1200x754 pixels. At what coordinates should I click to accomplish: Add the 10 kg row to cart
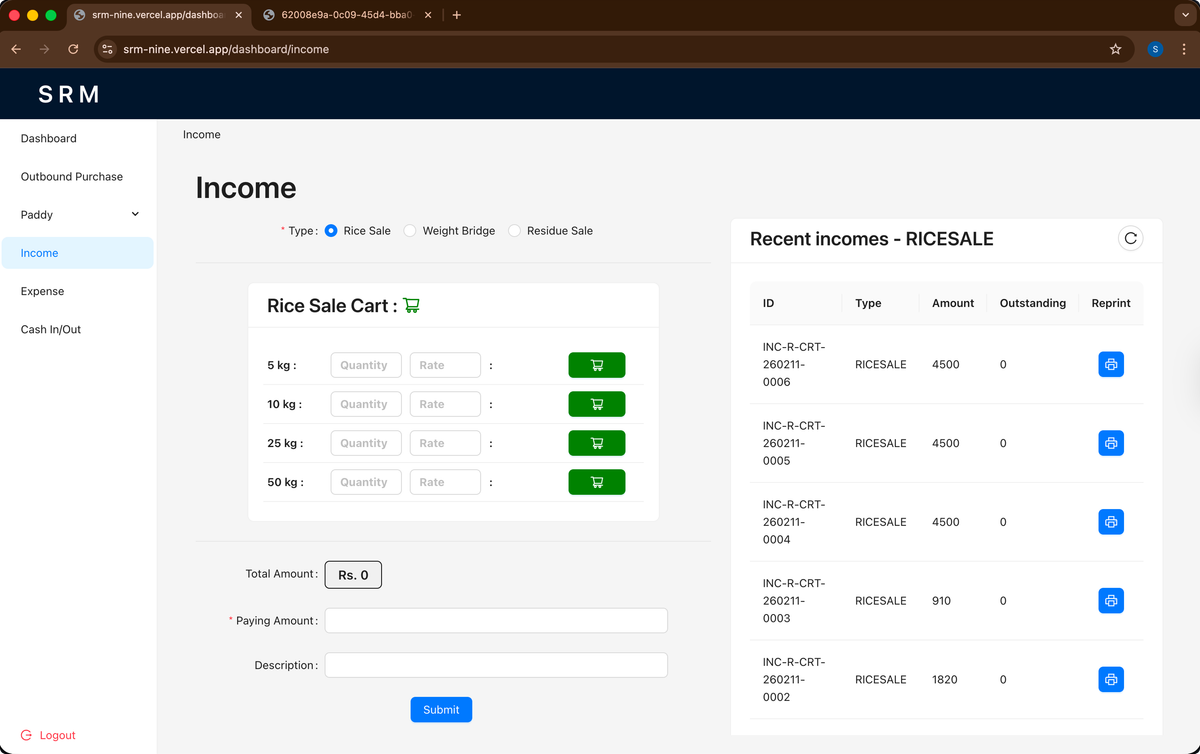pos(597,404)
